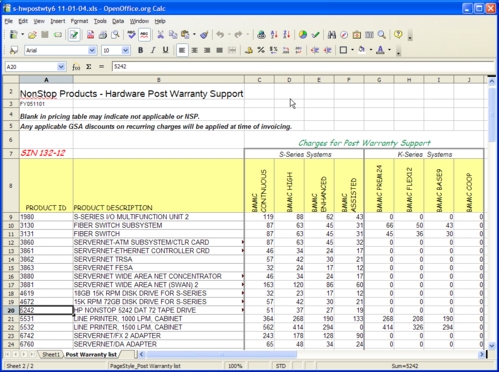499x372 pixels.
Task: Sort Ascending with A-Z icon
Action: click(274, 35)
